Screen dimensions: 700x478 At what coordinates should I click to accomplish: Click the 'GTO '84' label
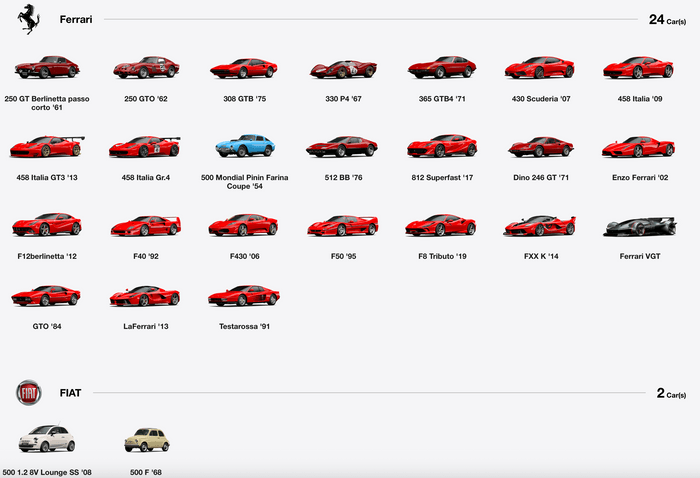(47, 326)
